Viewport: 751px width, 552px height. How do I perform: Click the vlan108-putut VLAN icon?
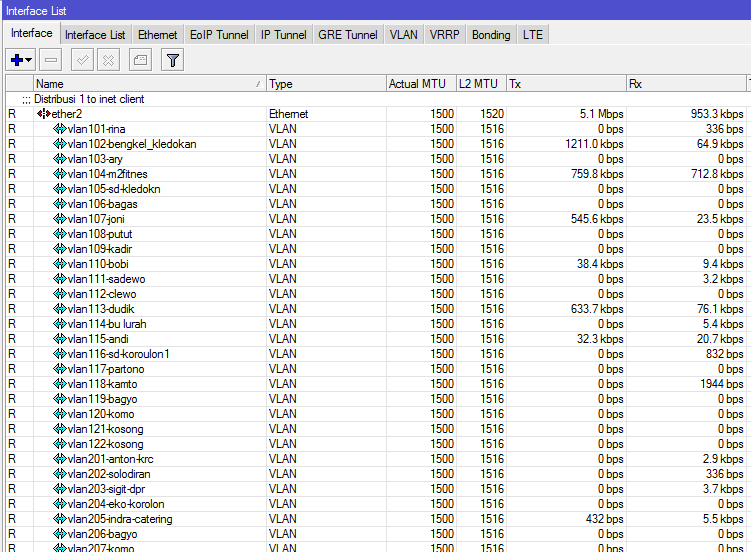tap(59, 234)
